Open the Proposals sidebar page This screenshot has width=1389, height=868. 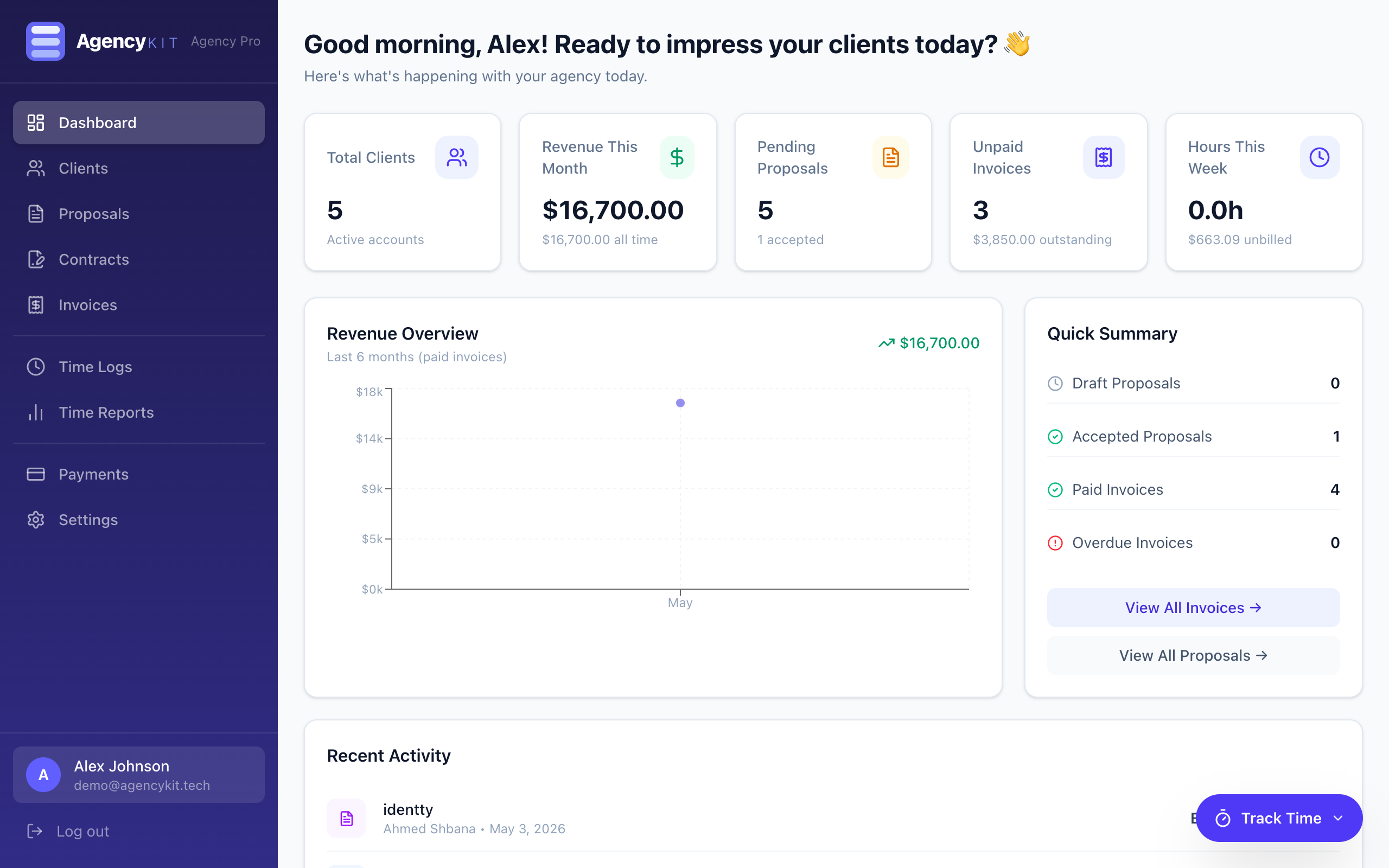click(x=138, y=214)
